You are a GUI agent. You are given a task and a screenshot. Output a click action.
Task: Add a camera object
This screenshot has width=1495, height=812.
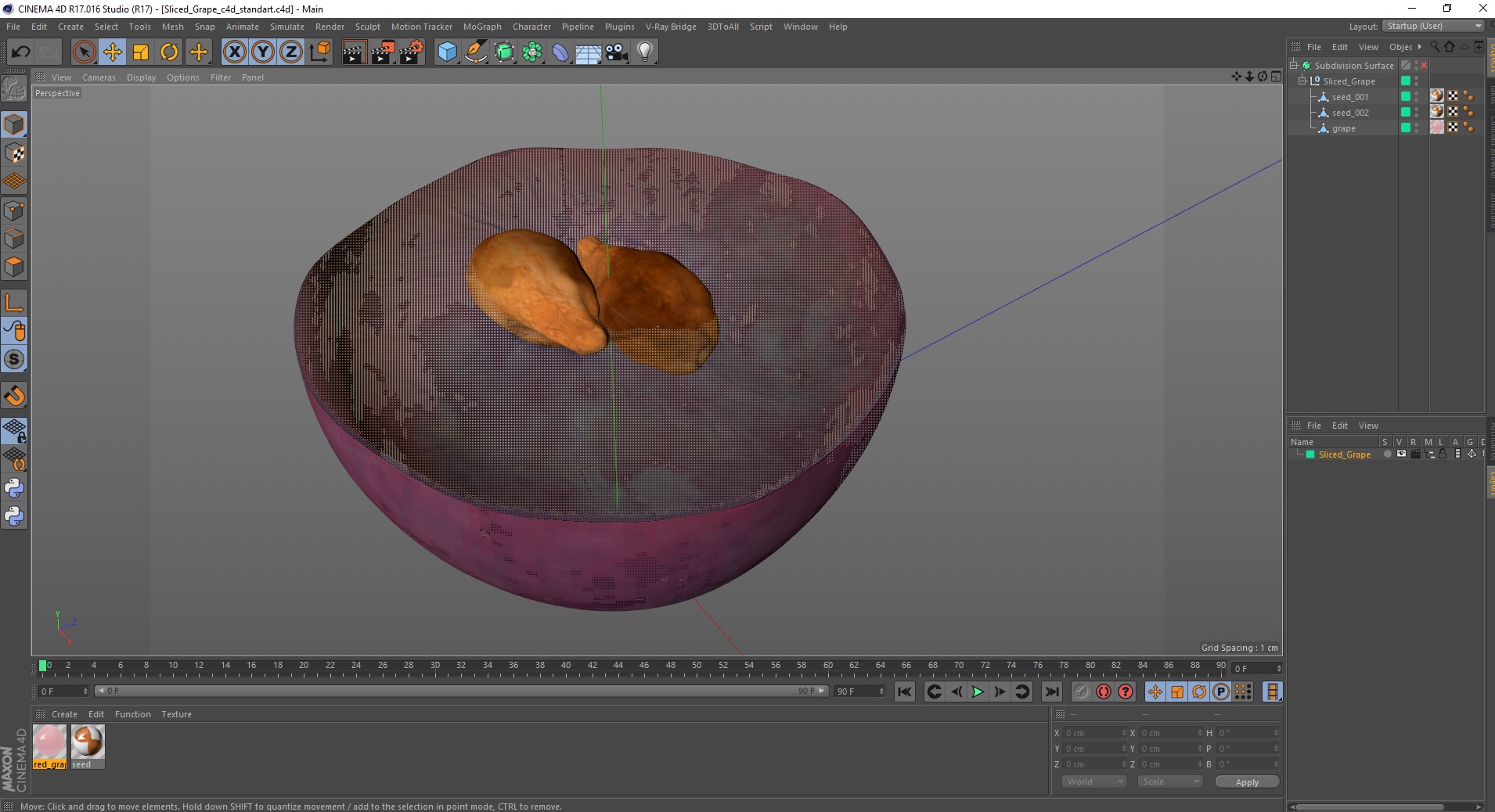[617, 52]
